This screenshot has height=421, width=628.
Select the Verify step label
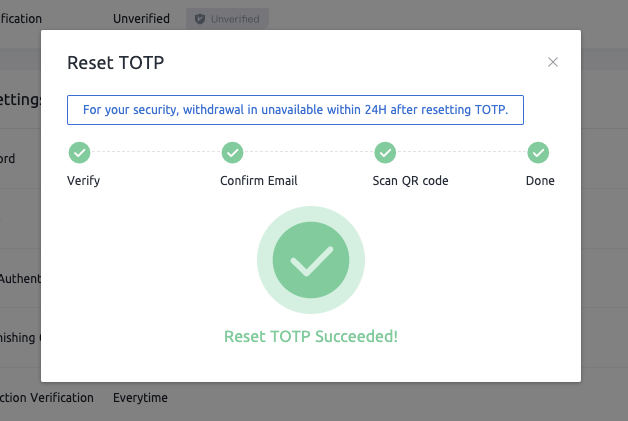click(83, 181)
